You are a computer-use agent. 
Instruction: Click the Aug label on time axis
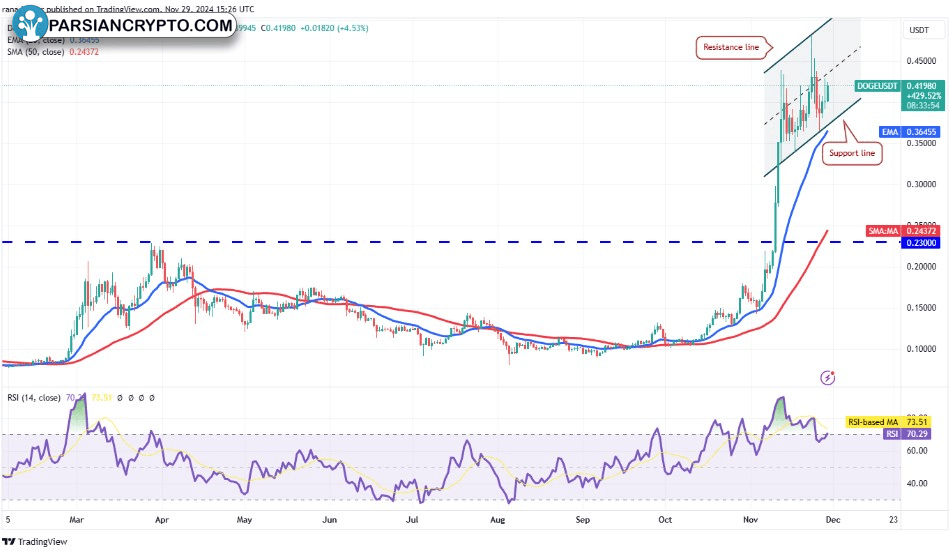coord(497,520)
